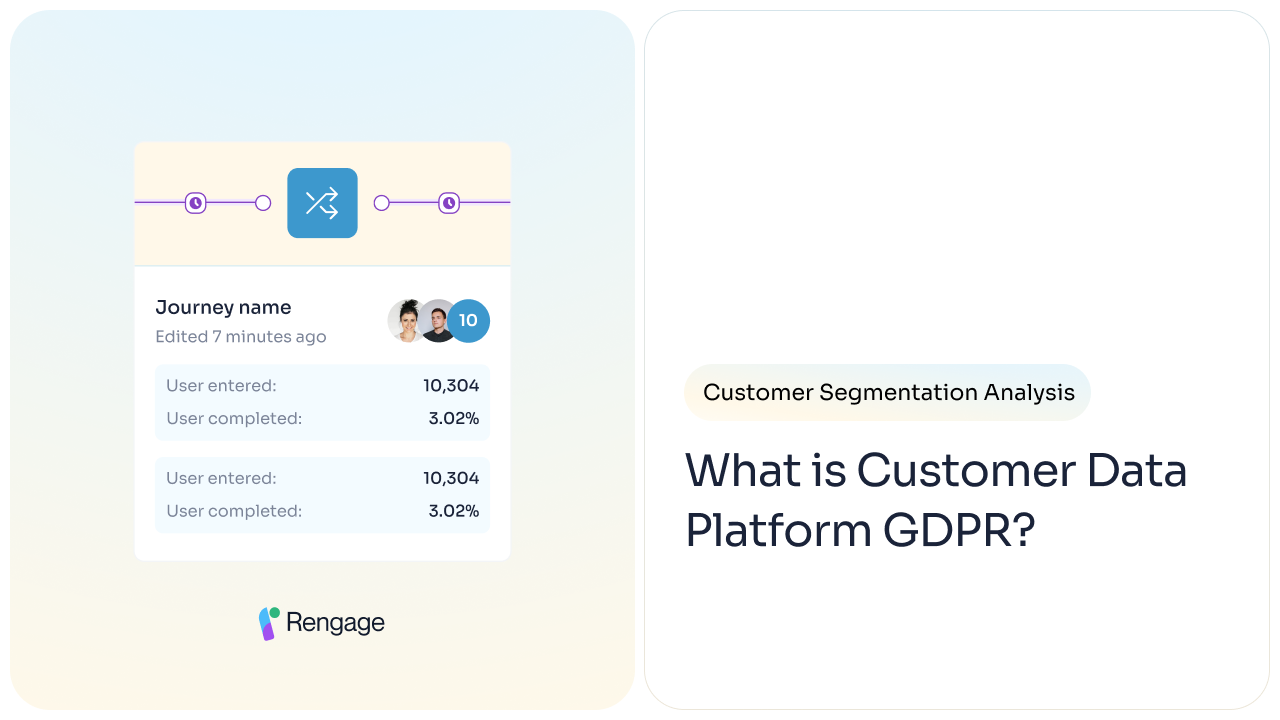
Task: Click the Rengage logo icon
Action: (269, 623)
